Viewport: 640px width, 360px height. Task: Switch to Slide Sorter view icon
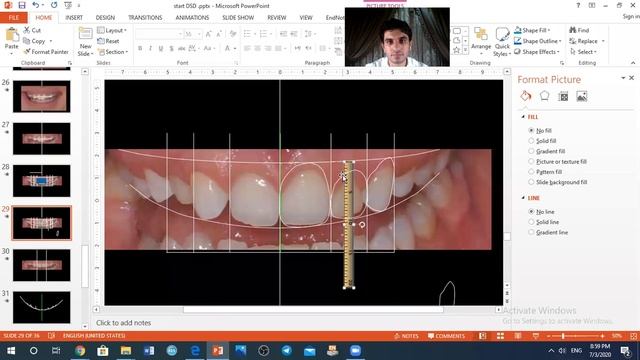click(x=500, y=336)
